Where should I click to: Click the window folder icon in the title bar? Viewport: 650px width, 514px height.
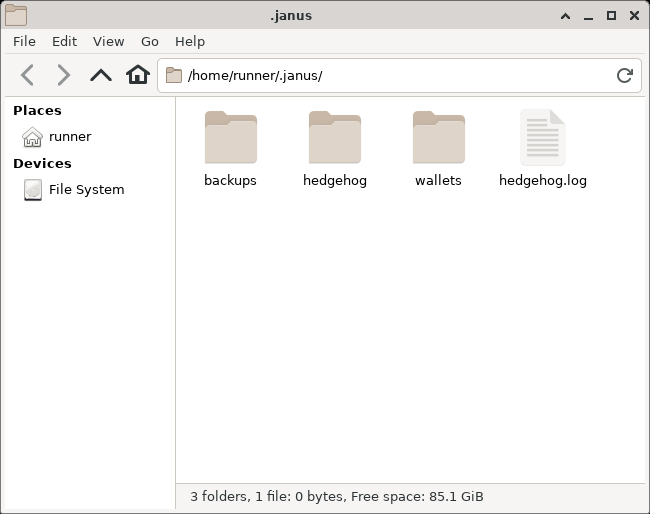16,15
